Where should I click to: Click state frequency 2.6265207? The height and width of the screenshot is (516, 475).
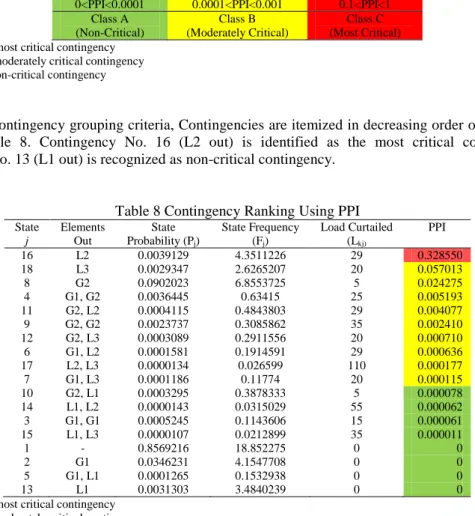pyautogui.click(x=260, y=269)
